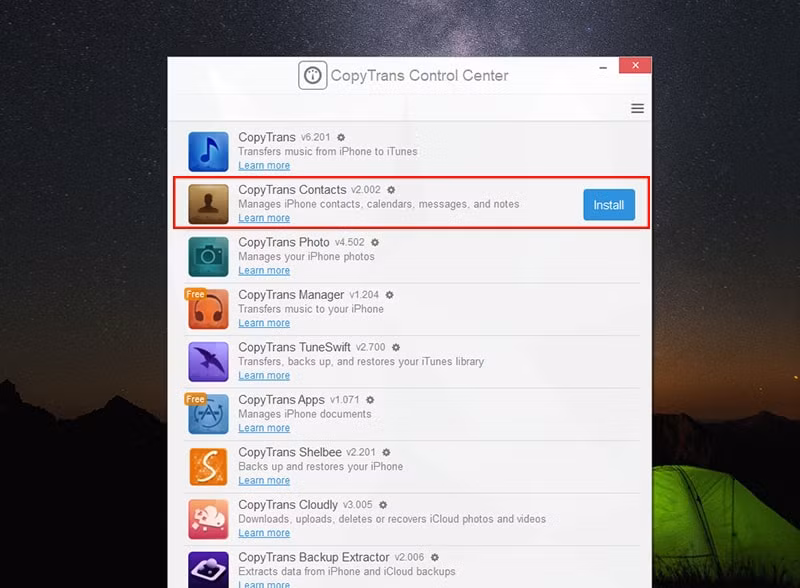Click the CopyTrans music note app icon

coord(208,152)
